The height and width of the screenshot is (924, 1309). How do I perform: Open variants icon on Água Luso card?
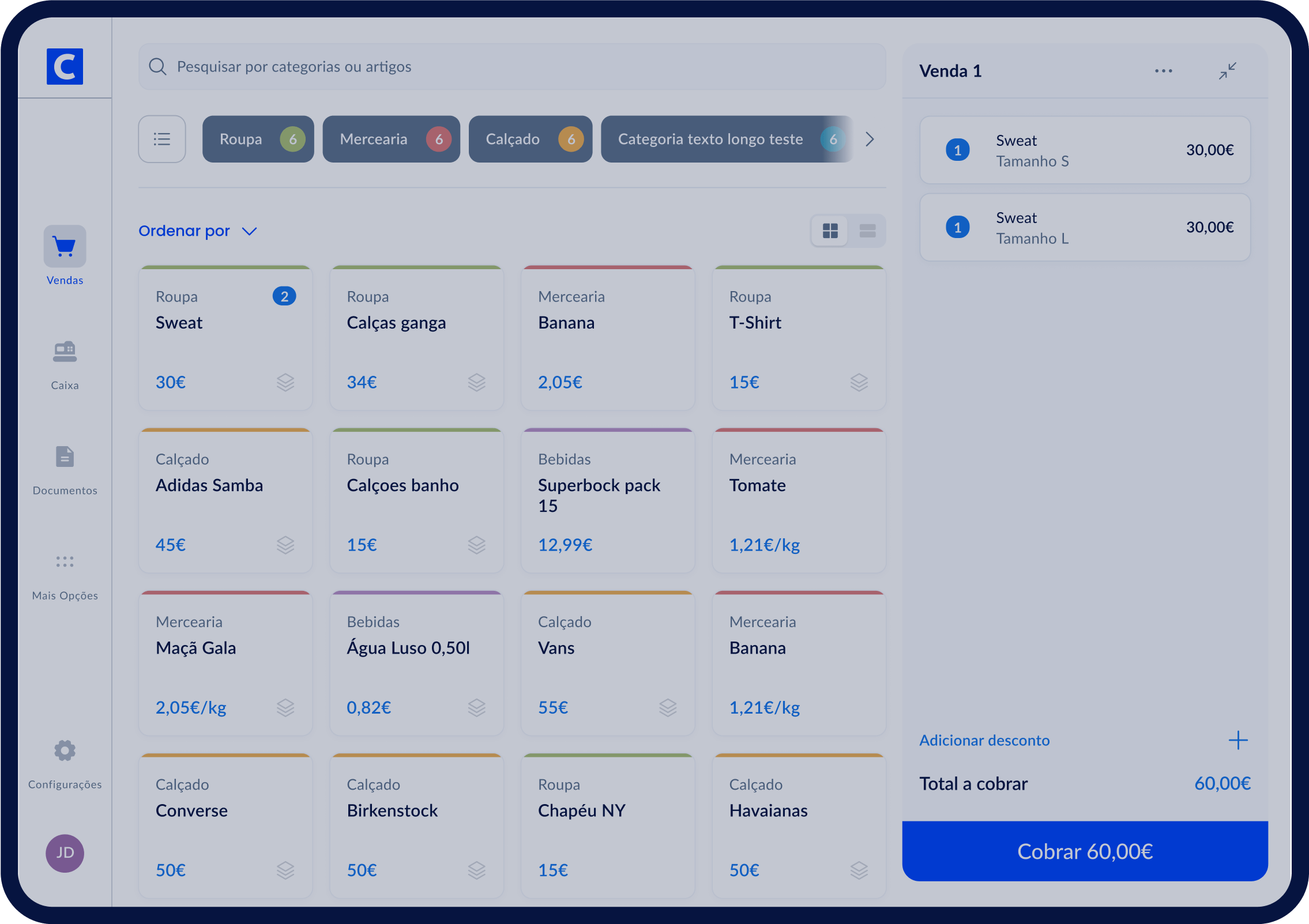point(477,707)
